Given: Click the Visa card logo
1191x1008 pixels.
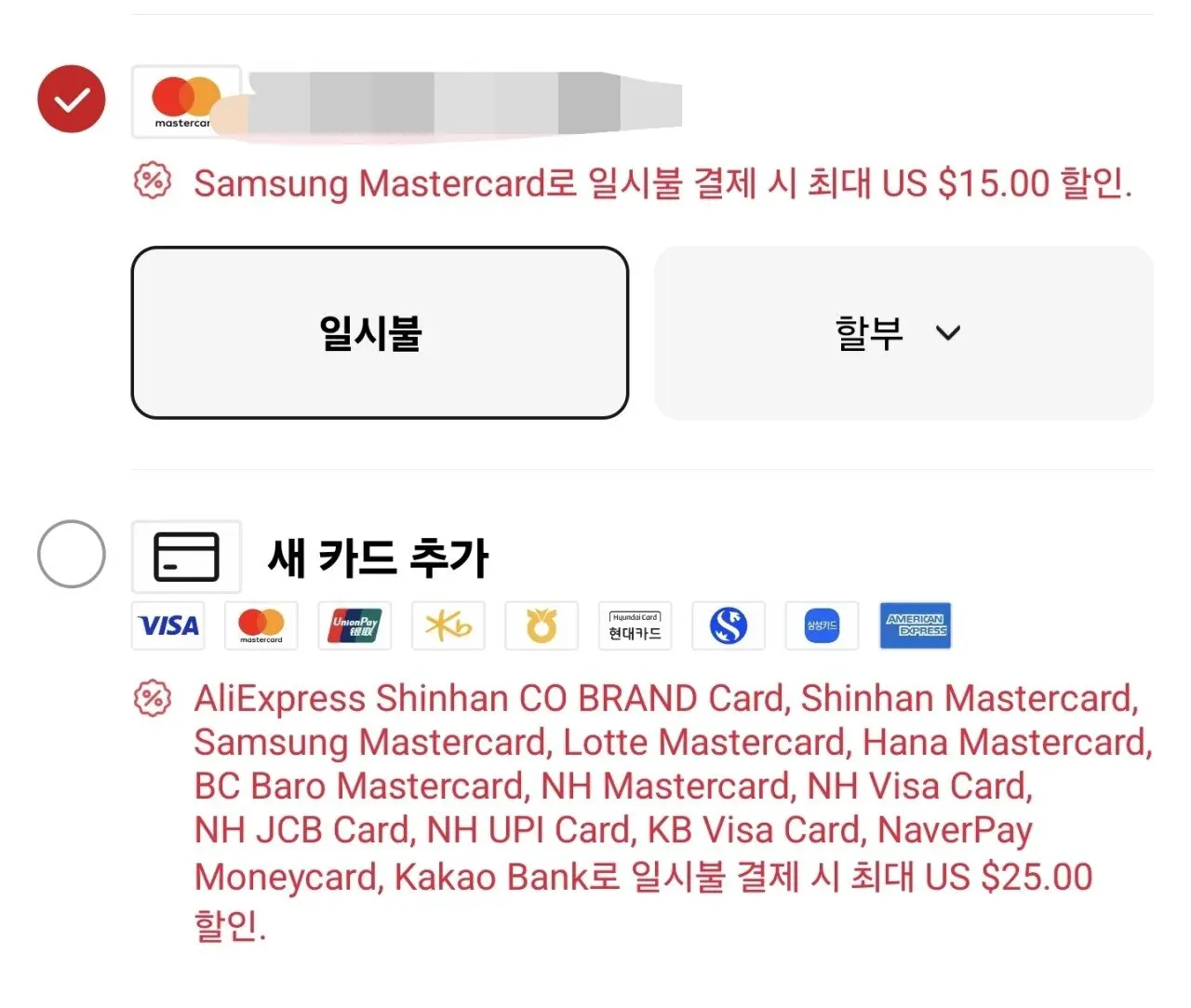Looking at the screenshot, I should (168, 625).
